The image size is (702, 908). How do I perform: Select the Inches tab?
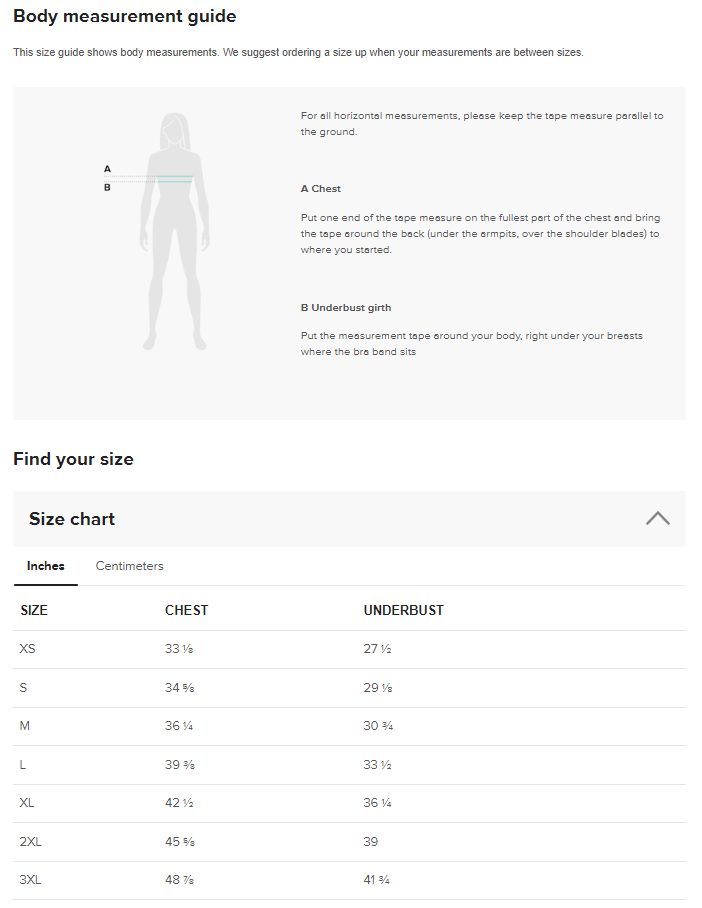coord(46,566)
